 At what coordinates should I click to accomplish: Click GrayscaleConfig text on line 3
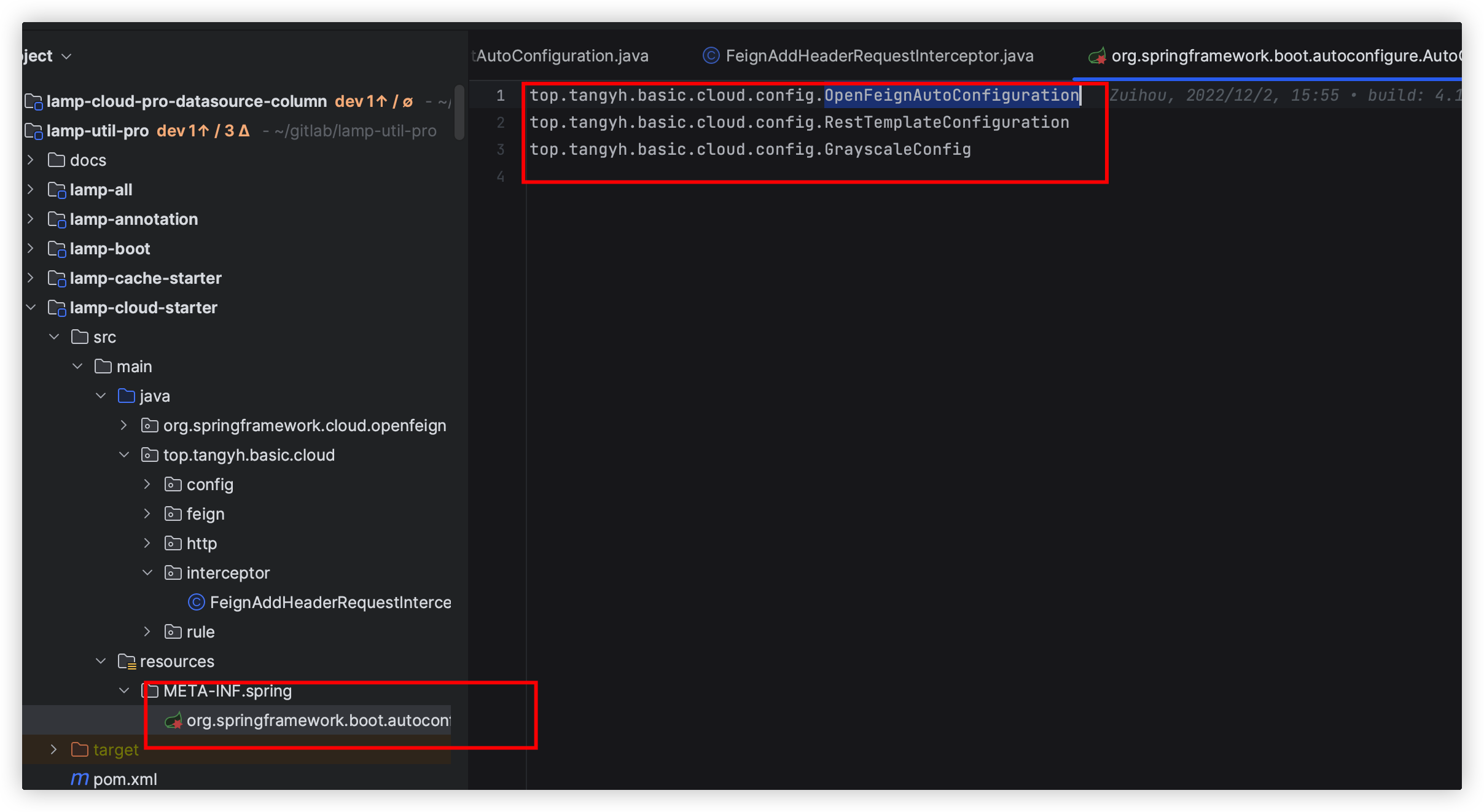897,149
